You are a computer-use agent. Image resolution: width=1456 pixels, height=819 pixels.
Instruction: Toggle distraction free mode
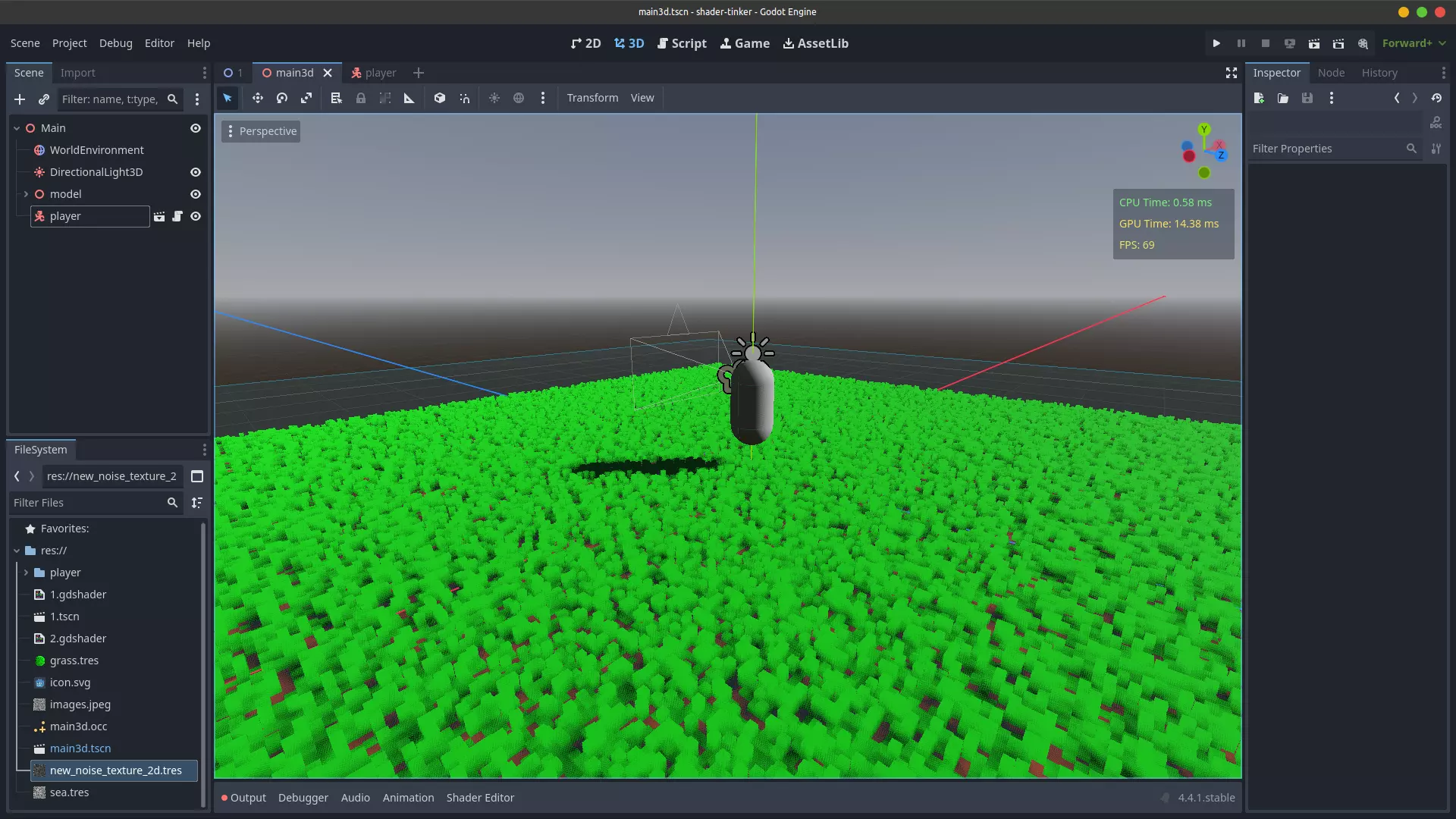coord(1232,73)
